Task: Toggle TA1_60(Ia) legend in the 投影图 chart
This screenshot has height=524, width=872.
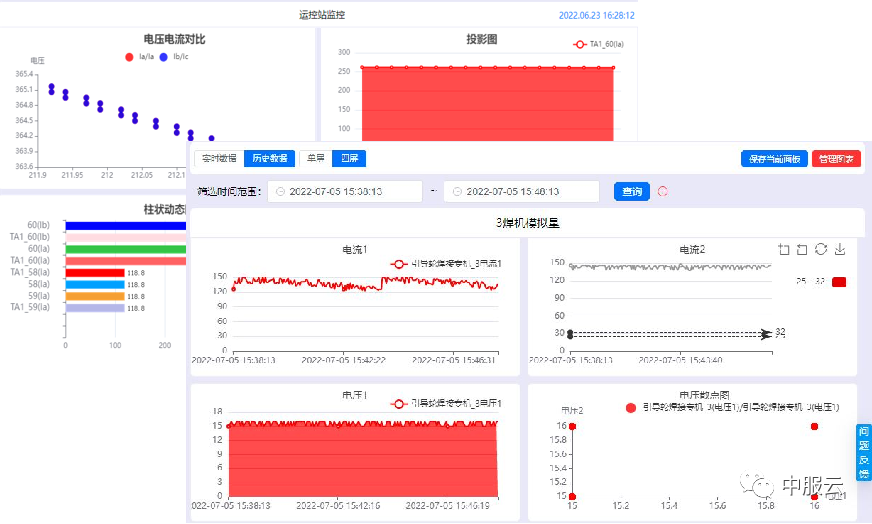Action: [x=598, y=44]
